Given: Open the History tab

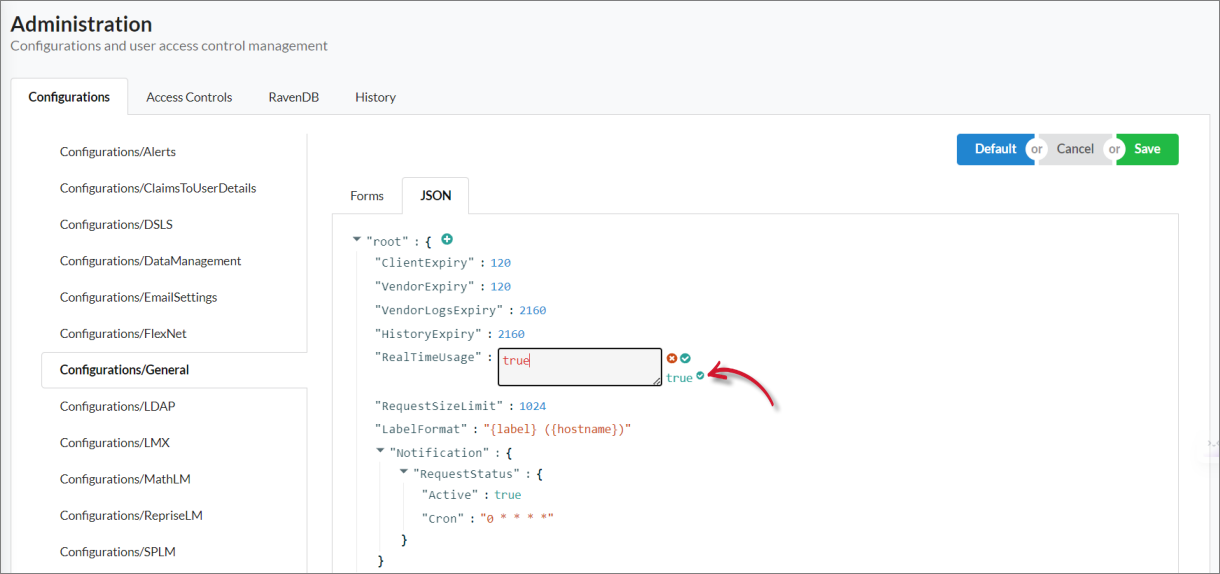Looking at the screenshot, I should (x=375, y=97).
